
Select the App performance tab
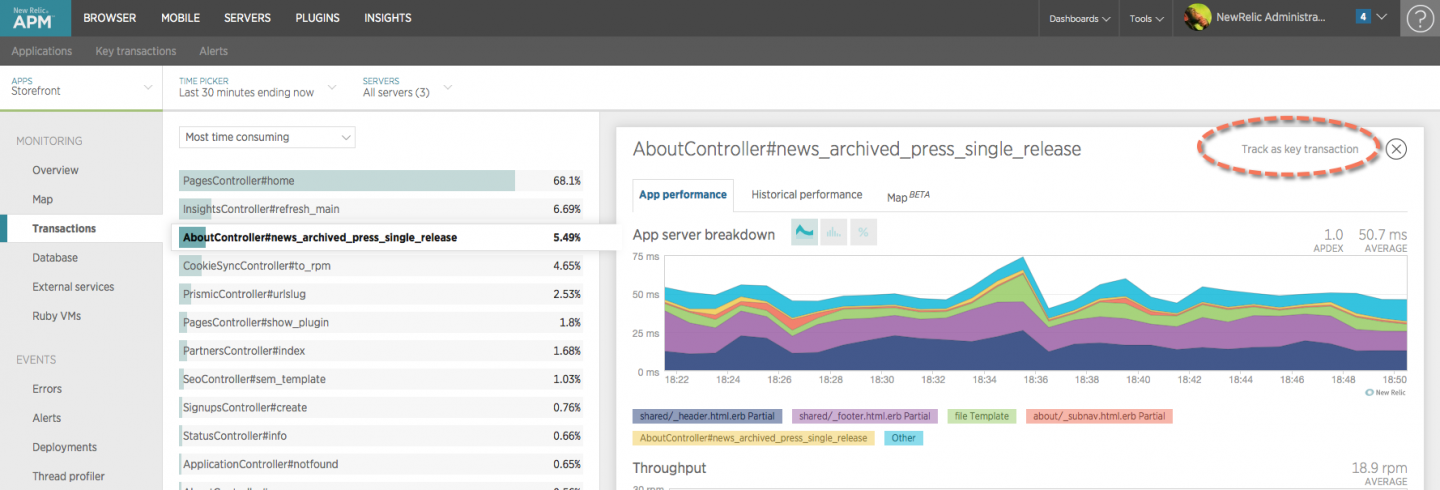[x=683, y=195]
